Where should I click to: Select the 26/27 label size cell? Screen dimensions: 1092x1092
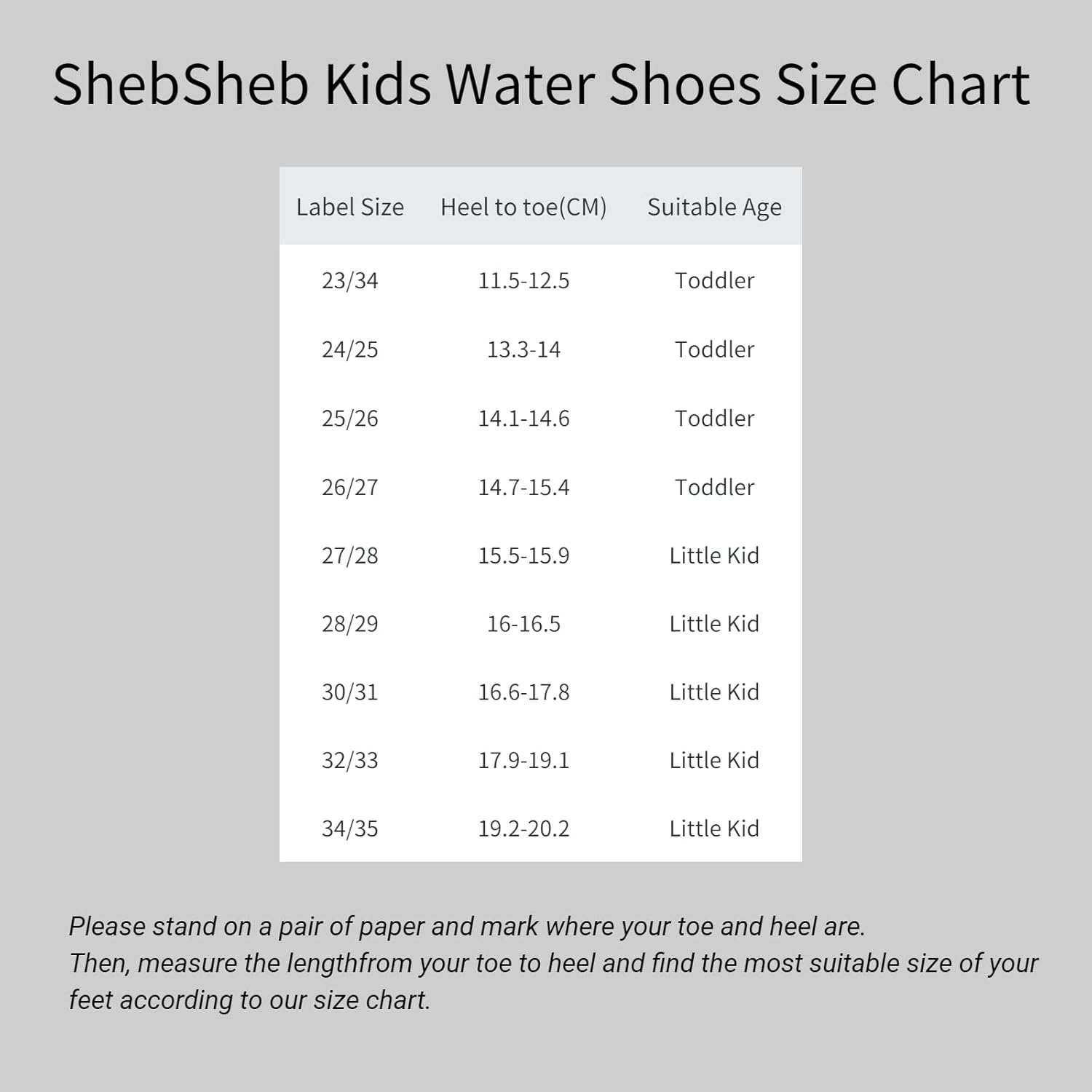tap(349, 487)
